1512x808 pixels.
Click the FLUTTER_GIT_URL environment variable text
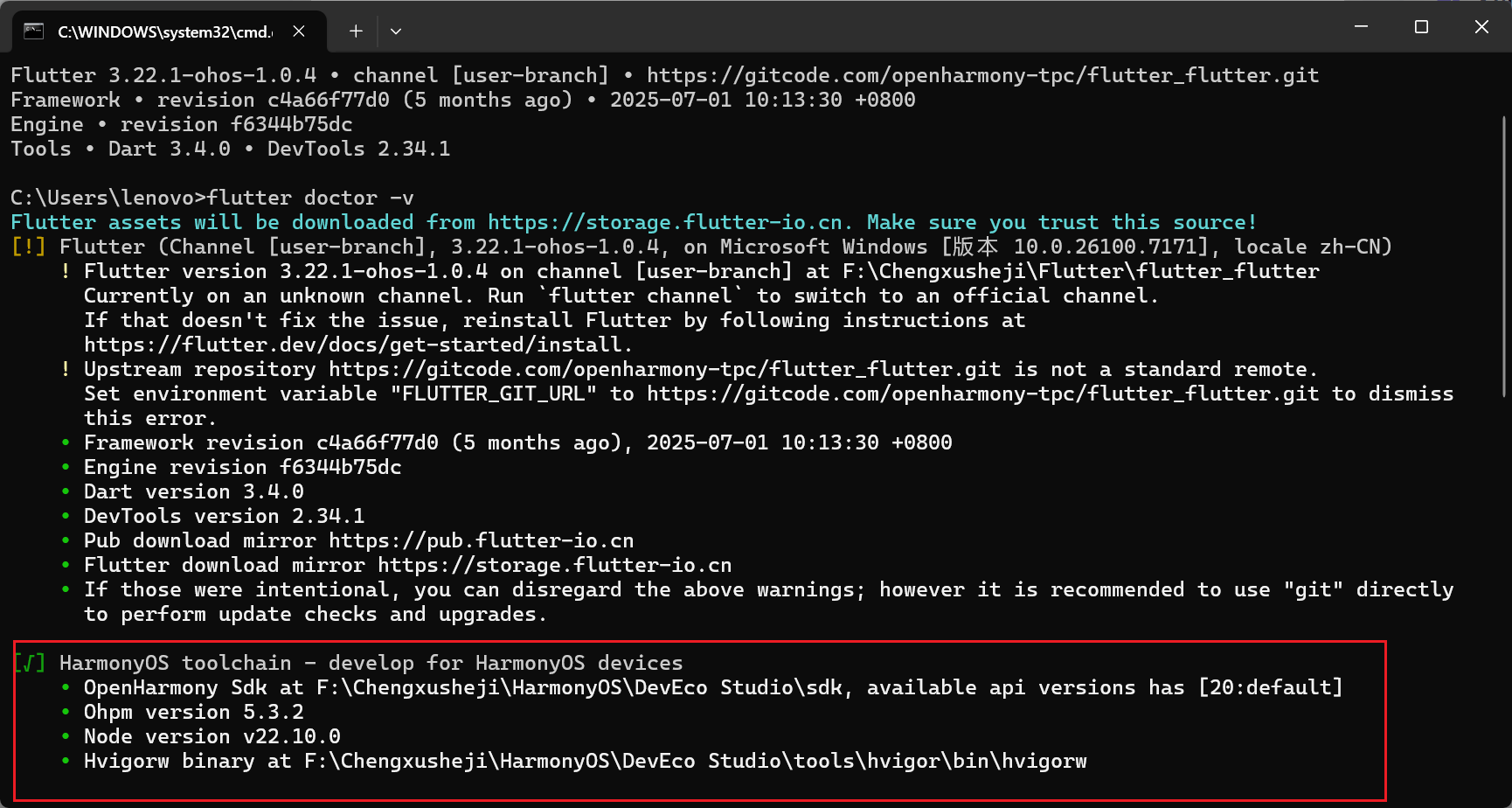494,394
